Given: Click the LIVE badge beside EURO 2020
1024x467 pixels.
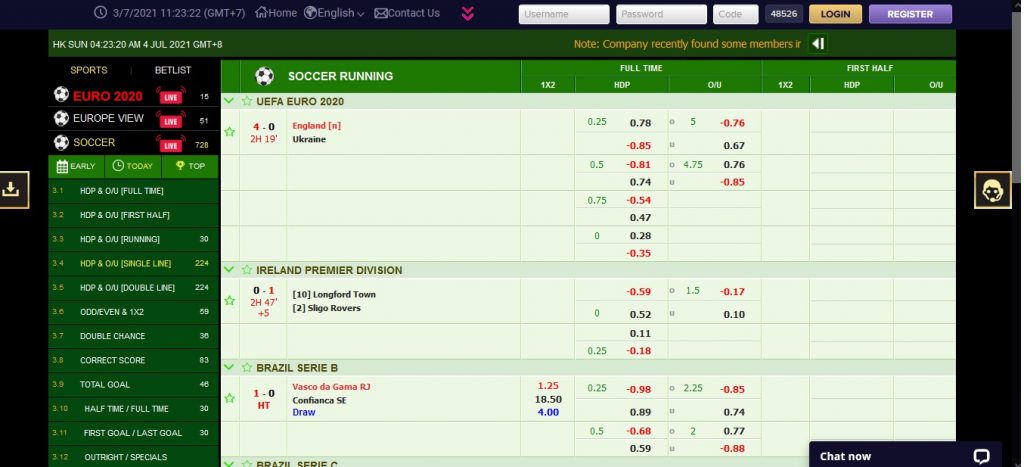Looking at the screenshot, I should coord(170,97).
